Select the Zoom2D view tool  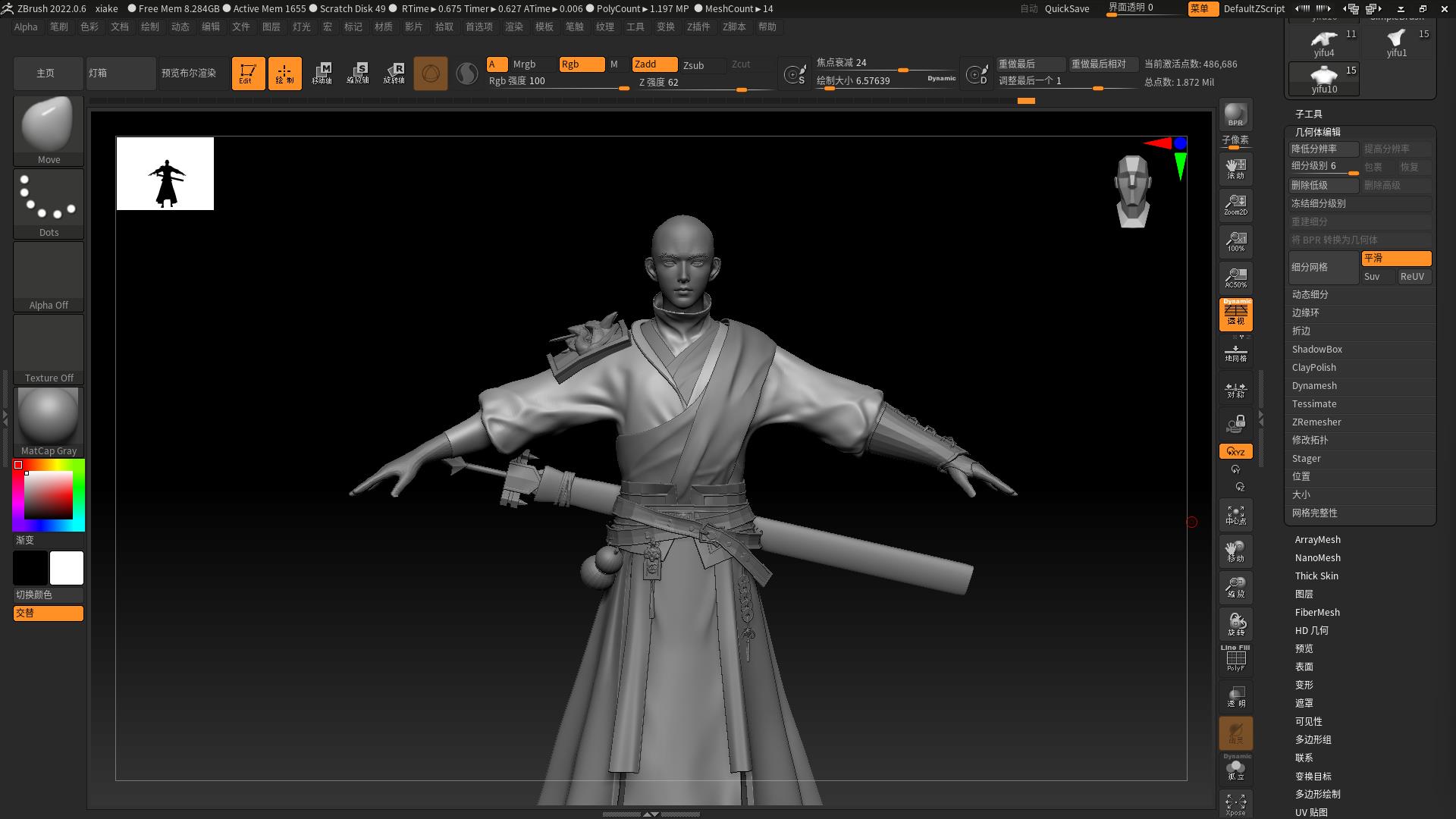tap(1235, 205)
